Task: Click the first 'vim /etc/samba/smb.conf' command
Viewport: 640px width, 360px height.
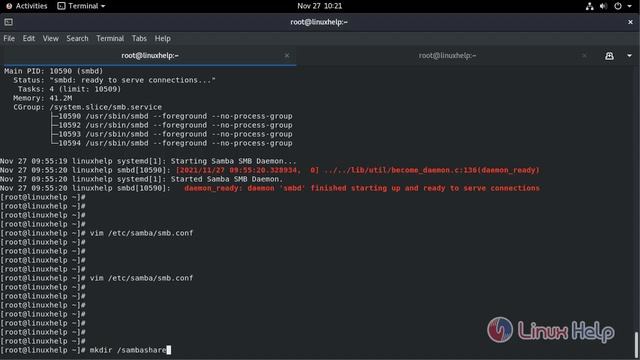Action: point(141,233)
